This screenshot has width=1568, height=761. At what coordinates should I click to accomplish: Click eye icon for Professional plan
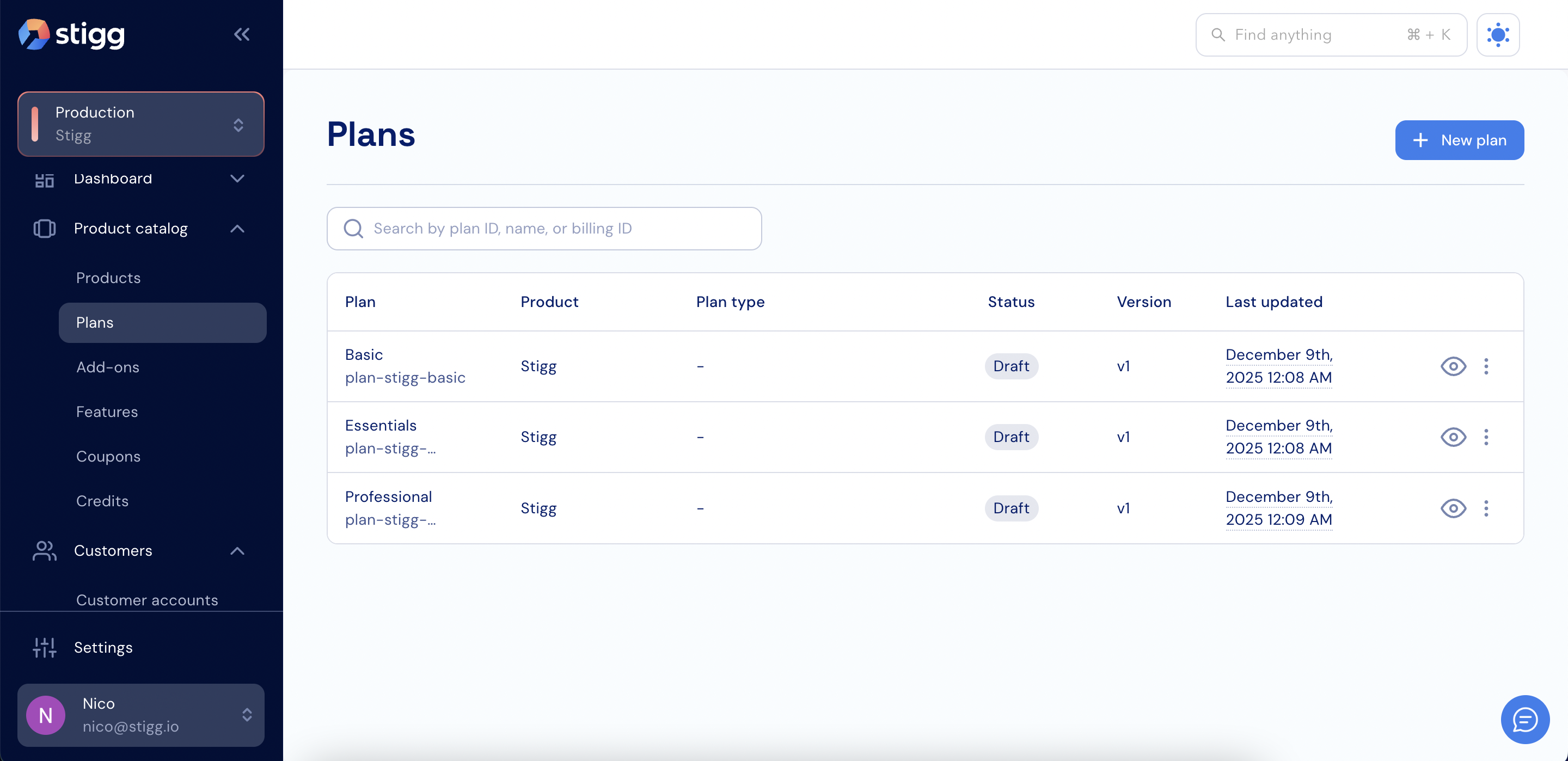pyautogui.click(x=1453, y=508)
